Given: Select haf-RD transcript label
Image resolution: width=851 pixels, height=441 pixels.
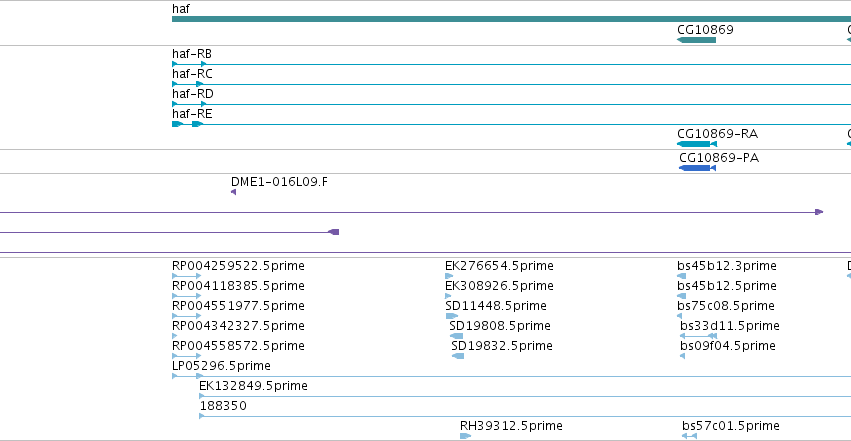Looking at the screenshot, I should coord(193,94).
